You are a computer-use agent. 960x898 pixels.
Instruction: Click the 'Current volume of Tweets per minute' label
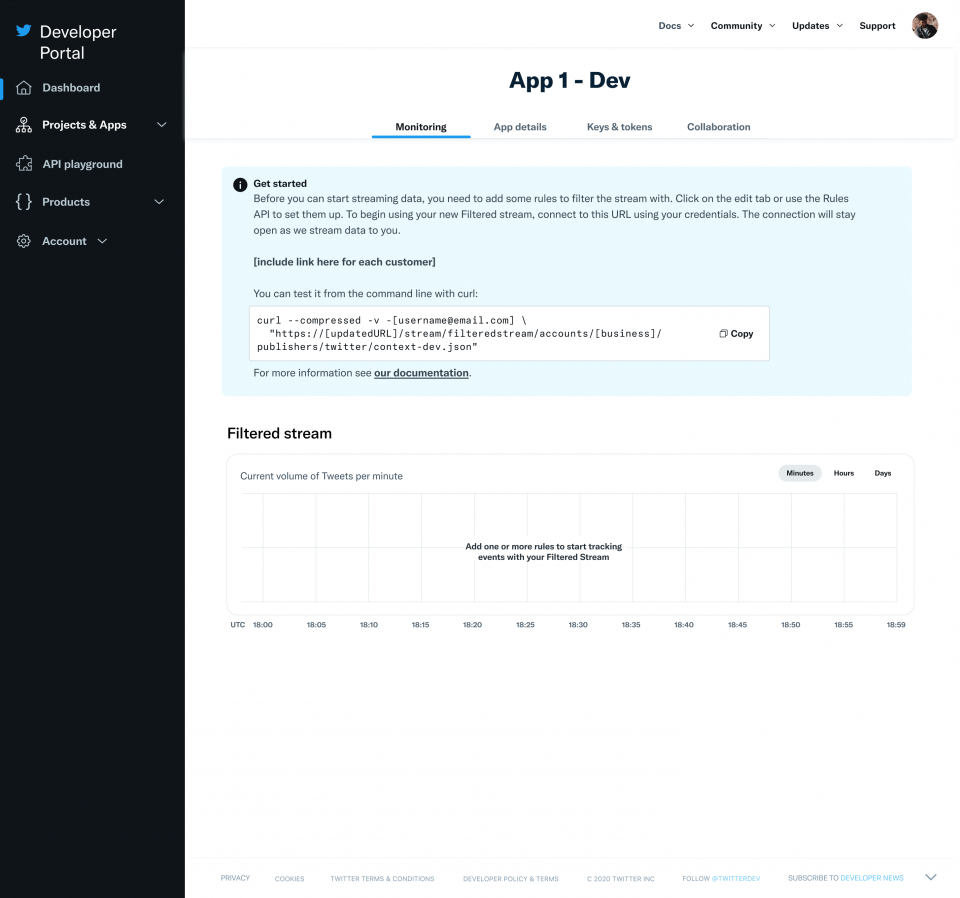point(321,476)
